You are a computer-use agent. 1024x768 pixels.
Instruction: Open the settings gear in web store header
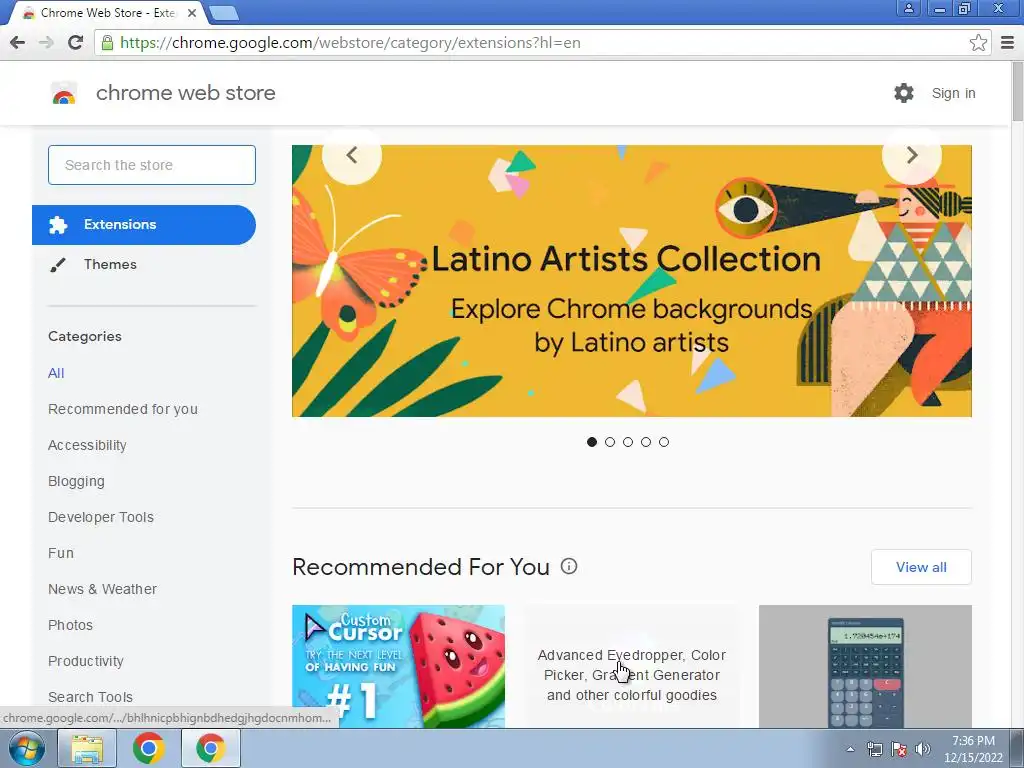[x=904, y=93]
